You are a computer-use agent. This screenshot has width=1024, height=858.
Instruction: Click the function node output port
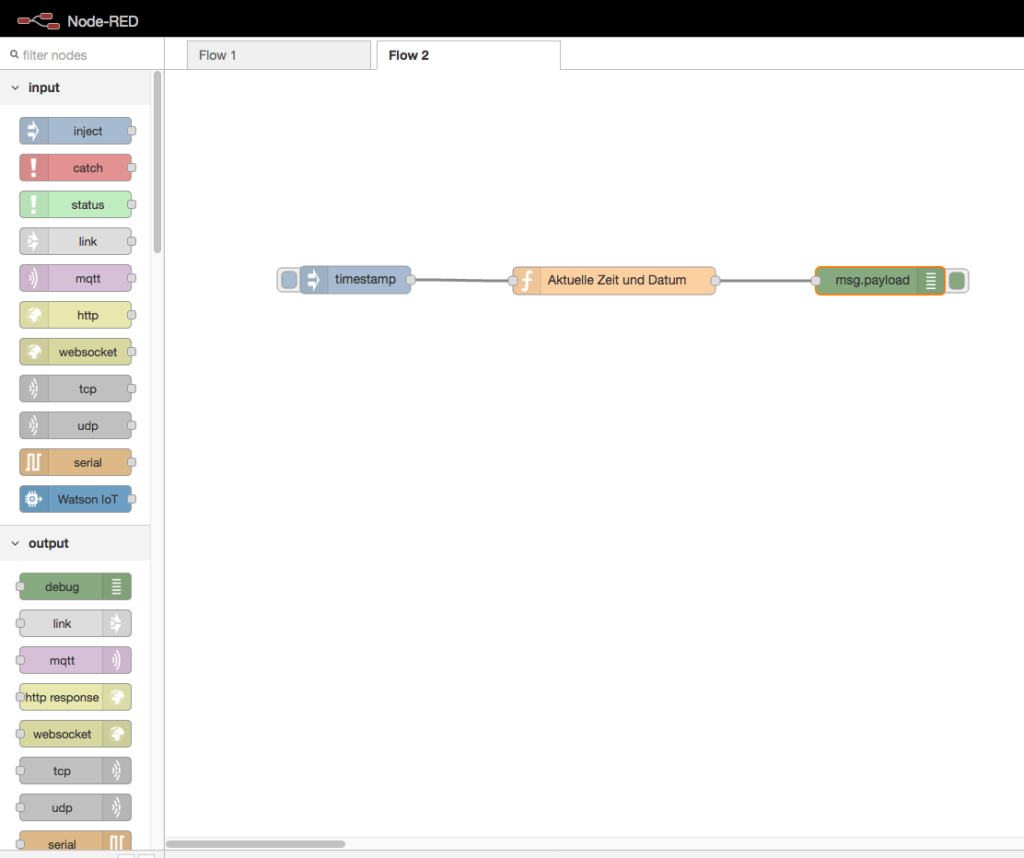click(x=716, y=281)
